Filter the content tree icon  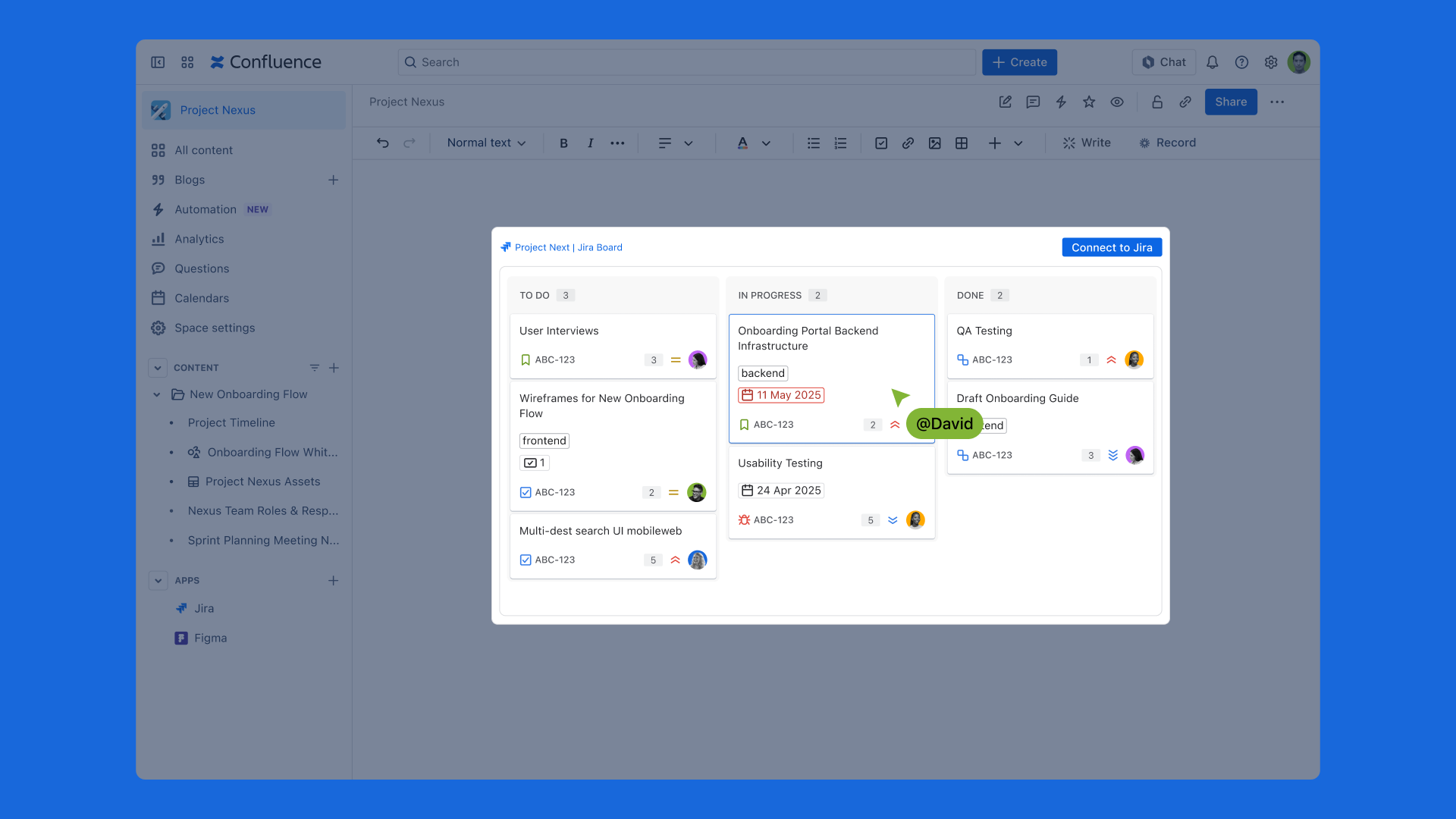click(314, 368)
